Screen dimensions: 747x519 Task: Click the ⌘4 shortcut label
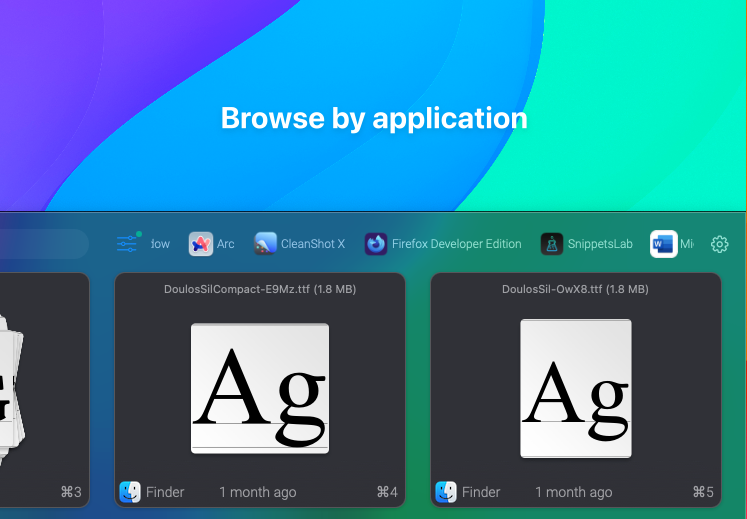coord(387,492)
